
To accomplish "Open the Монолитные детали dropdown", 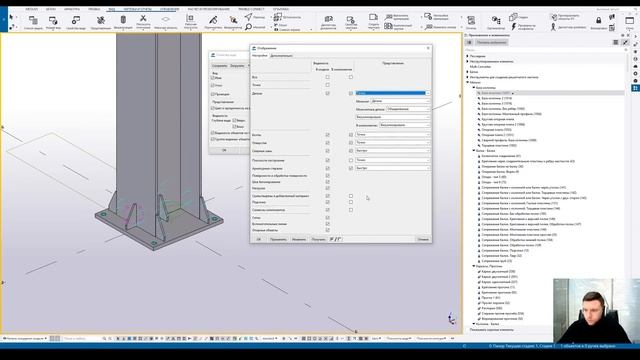I will pos(408,109).
